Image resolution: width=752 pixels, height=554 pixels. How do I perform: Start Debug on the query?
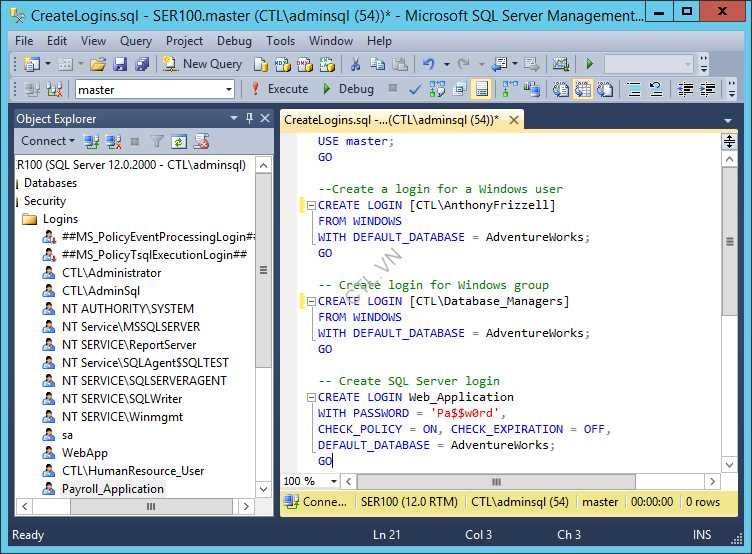click(348, 89)
